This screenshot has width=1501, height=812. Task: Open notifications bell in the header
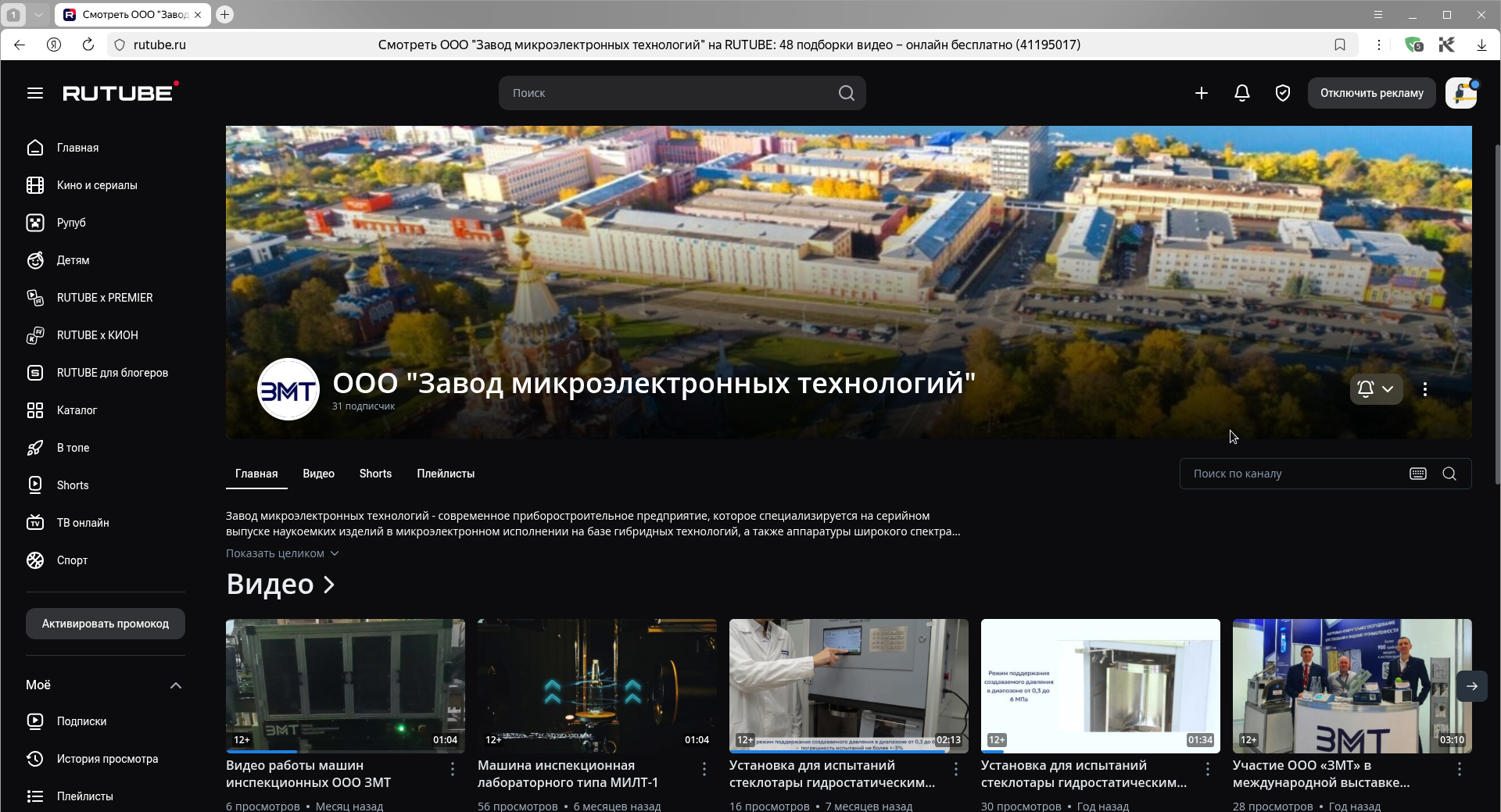1242,93
